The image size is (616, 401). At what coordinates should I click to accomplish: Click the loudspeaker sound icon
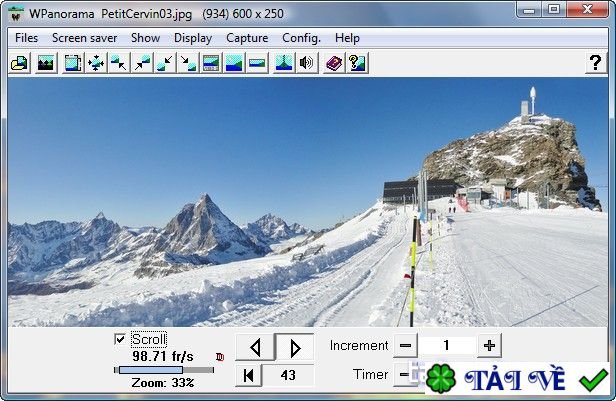[x=307, y=63]
